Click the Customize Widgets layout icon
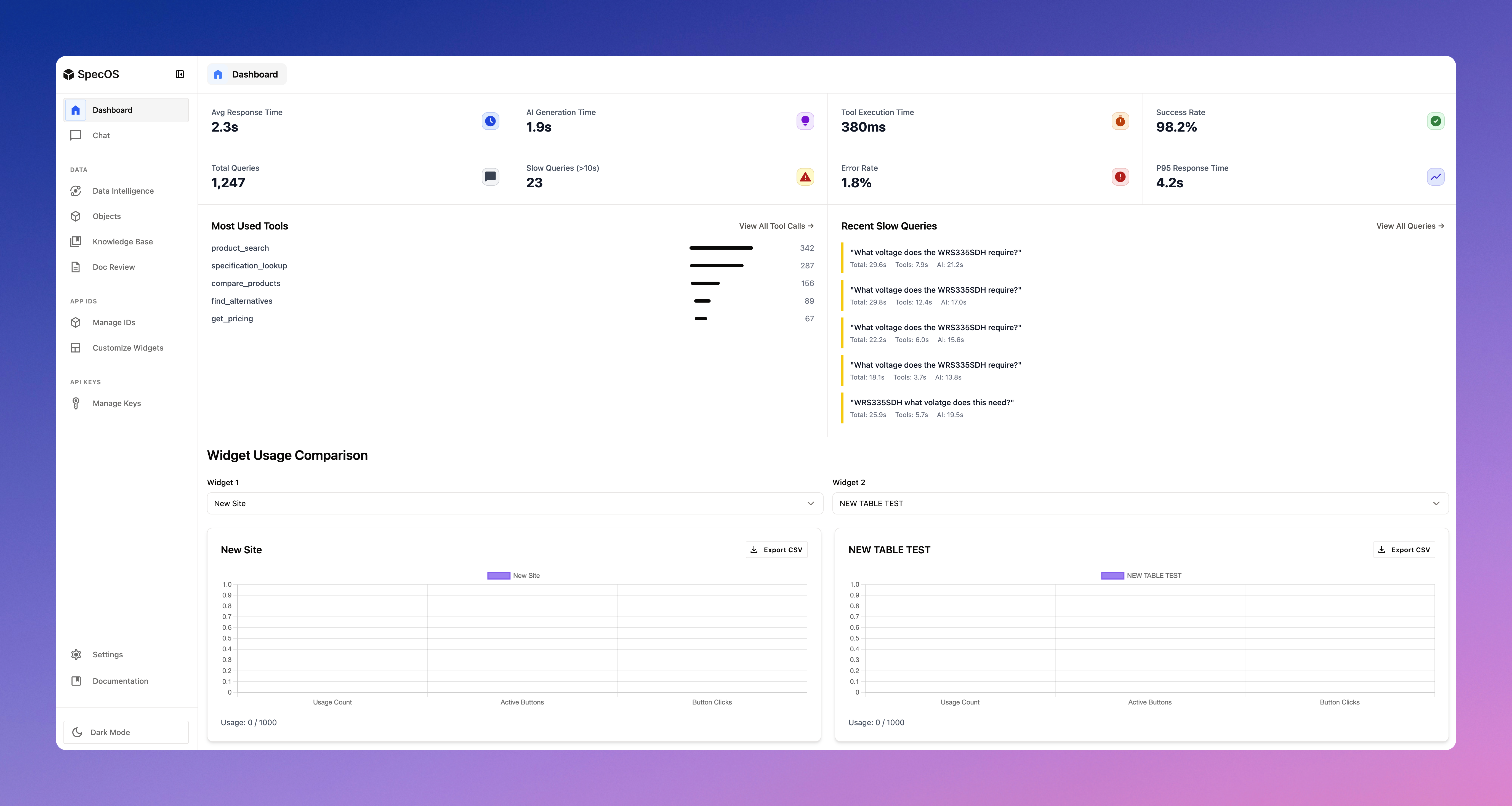 76,348
